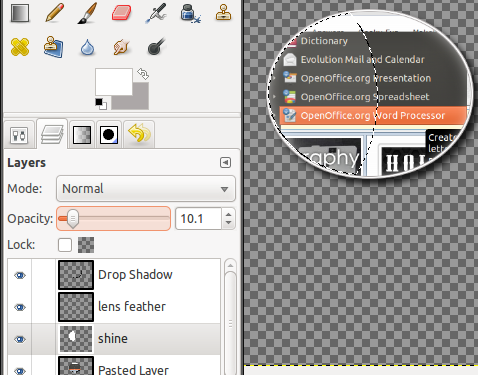Open the layer Mode dropdown
This screenshot has width=478, height=375.
(x=146, y=189)
